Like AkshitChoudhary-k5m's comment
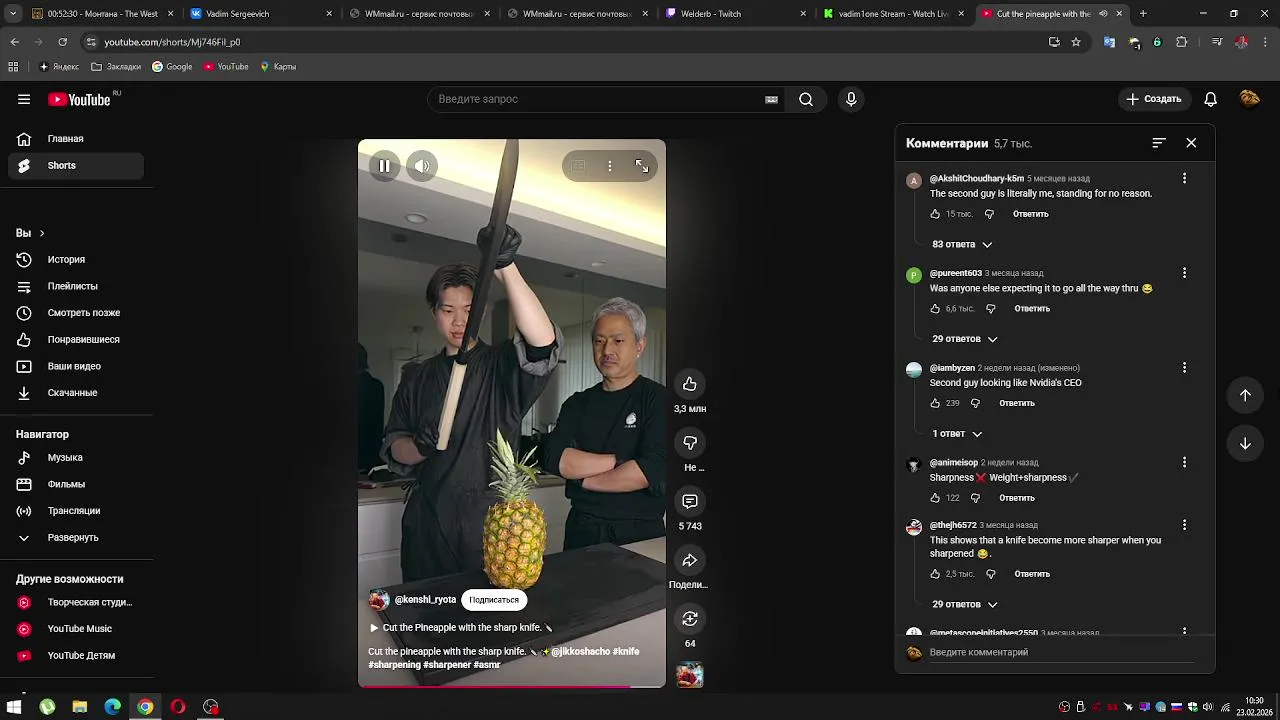 tap(935, 214)
